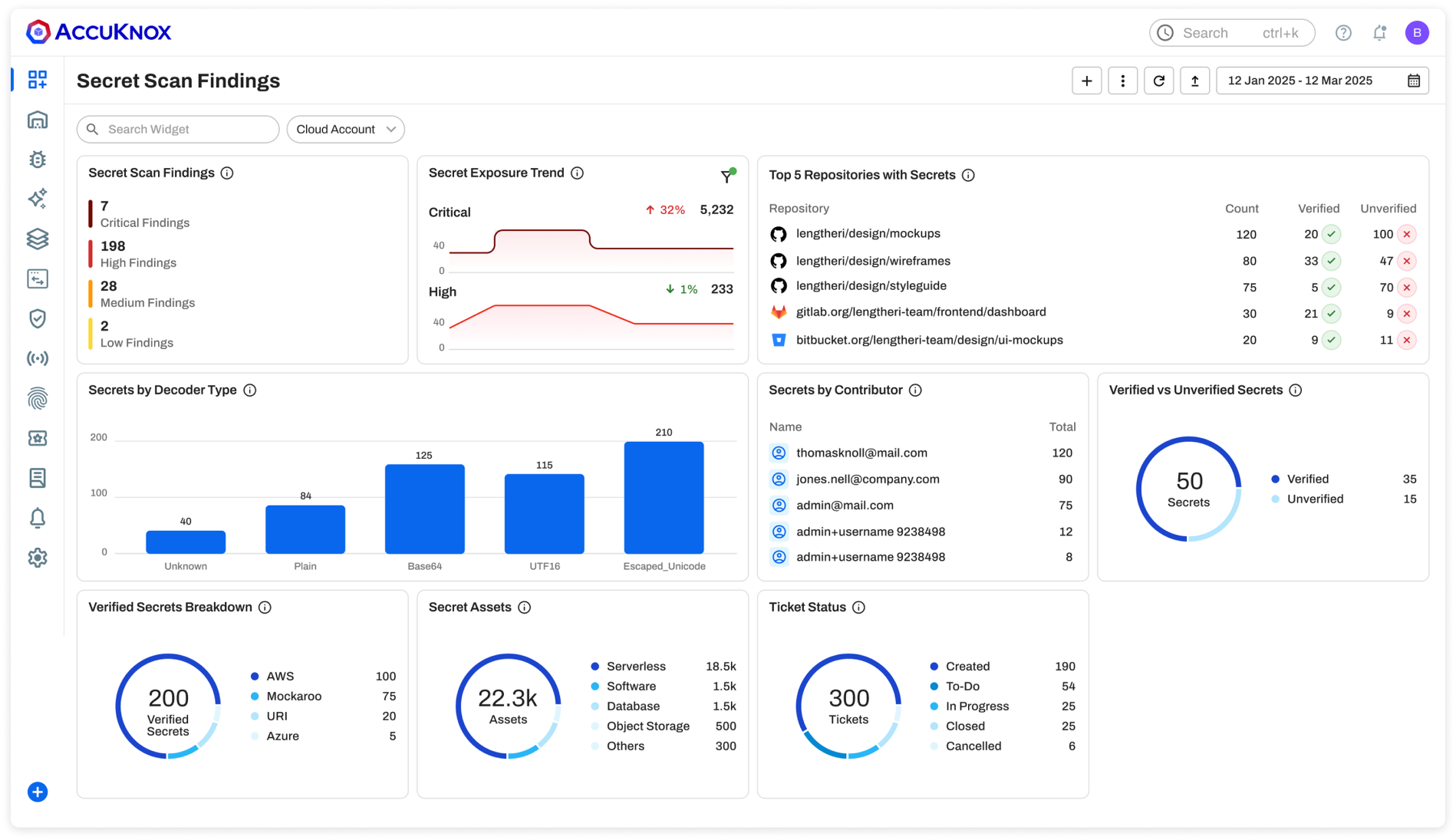Click the GitLab icon next to frontend/dashboard
Screen dimensions: 1456x840
click(779, 311)
